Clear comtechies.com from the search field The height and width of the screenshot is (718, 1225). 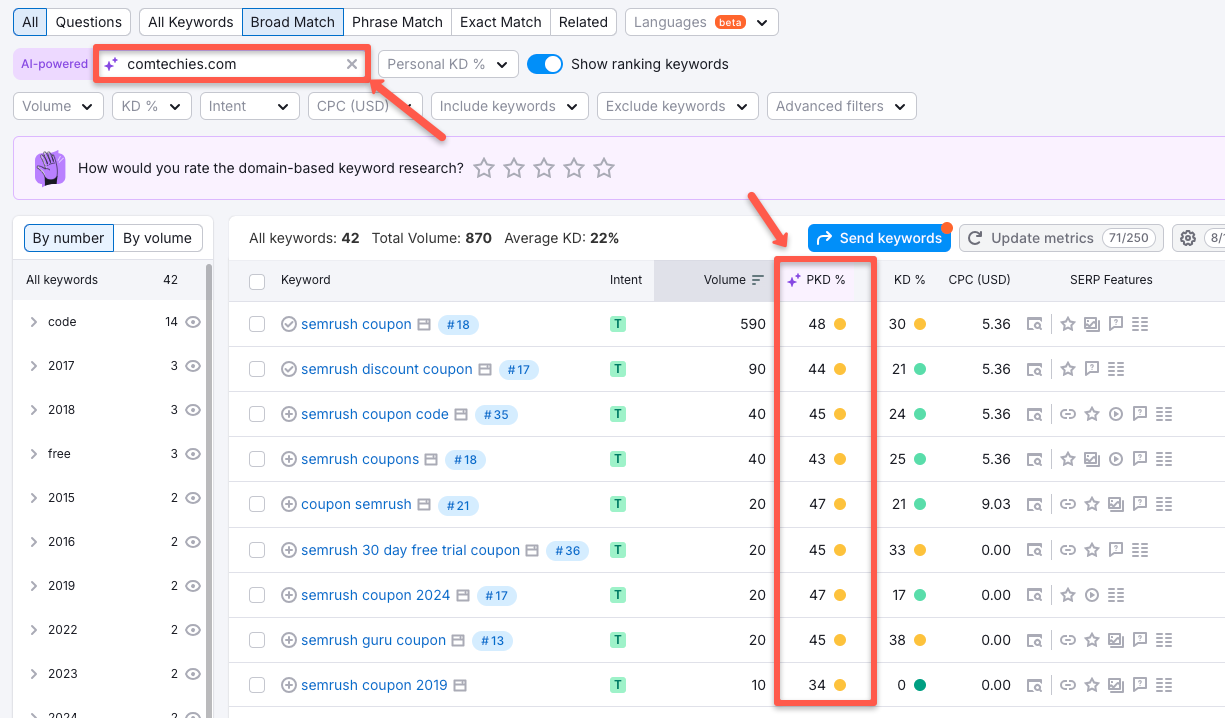pyautogui.click(x=352, y=63)
